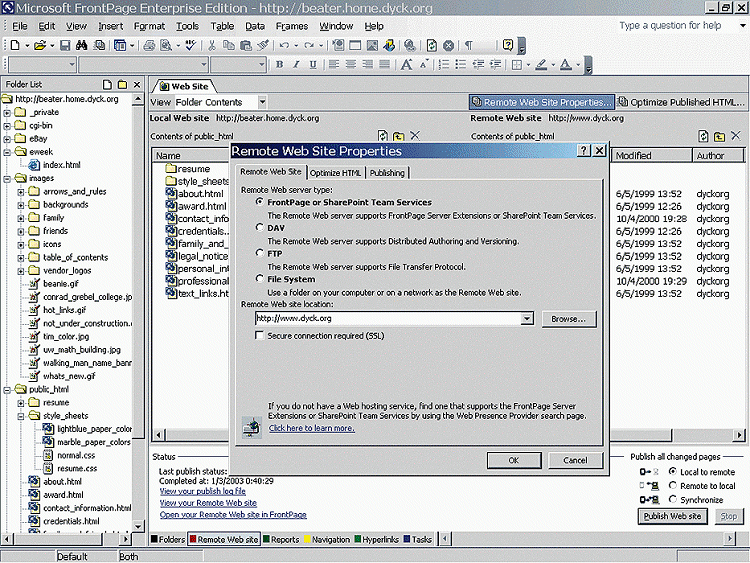
Task: Click the Help question mark toolbar icon
Action: 507,45
